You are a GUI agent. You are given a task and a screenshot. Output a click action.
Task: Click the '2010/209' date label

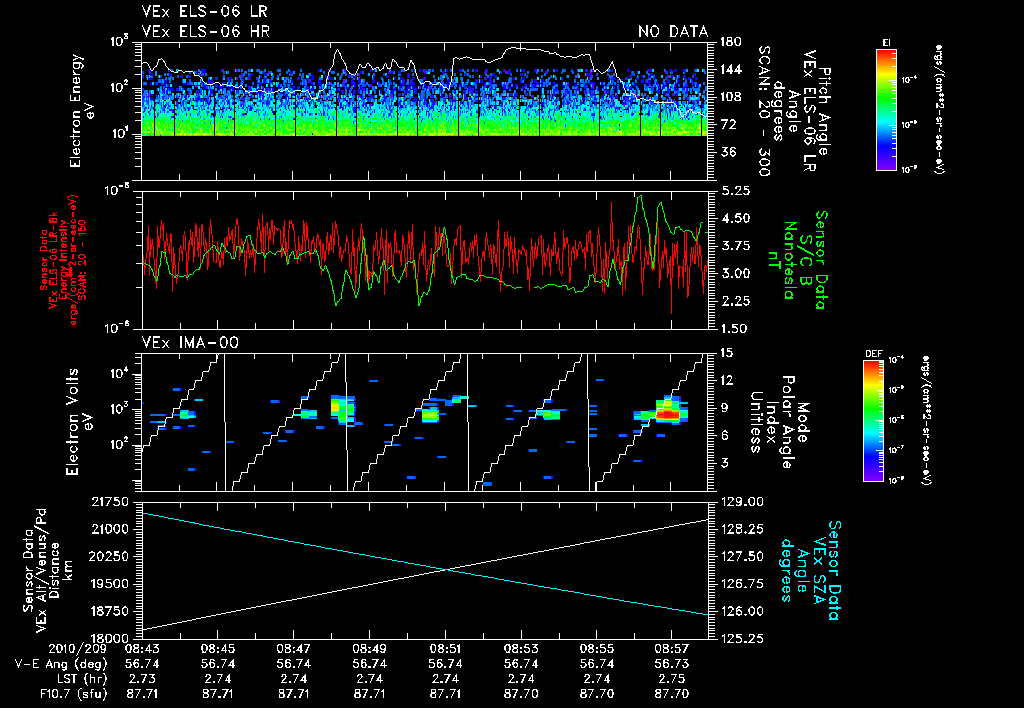pos(78,650)
